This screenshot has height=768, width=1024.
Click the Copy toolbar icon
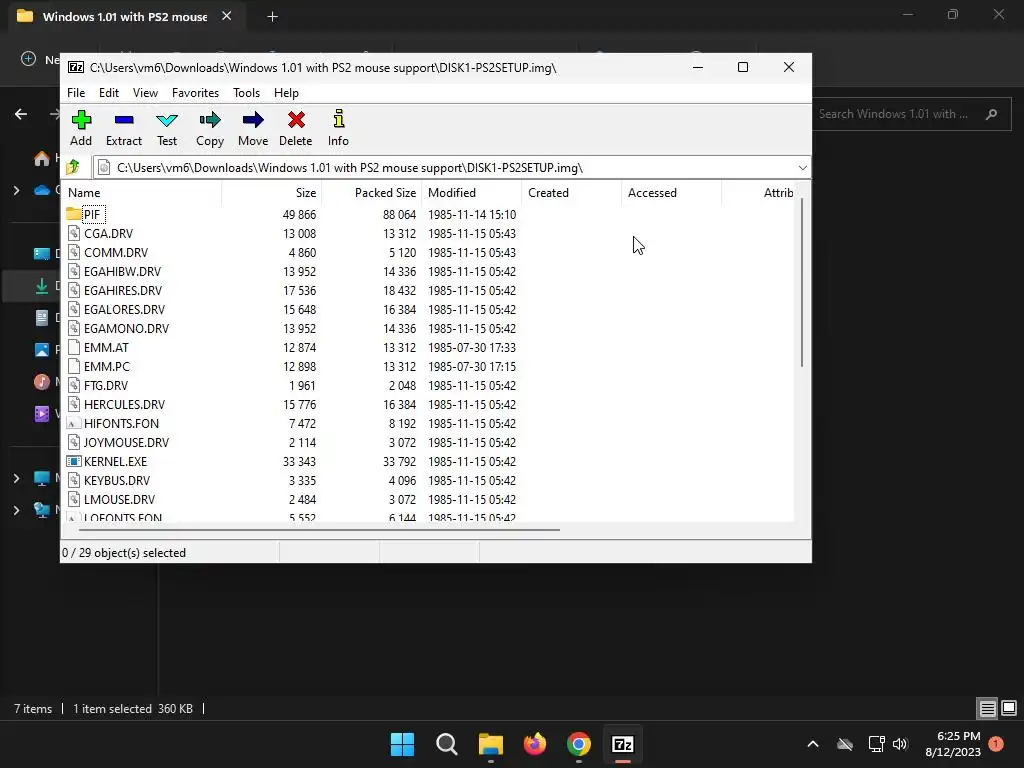coord(210,120)
